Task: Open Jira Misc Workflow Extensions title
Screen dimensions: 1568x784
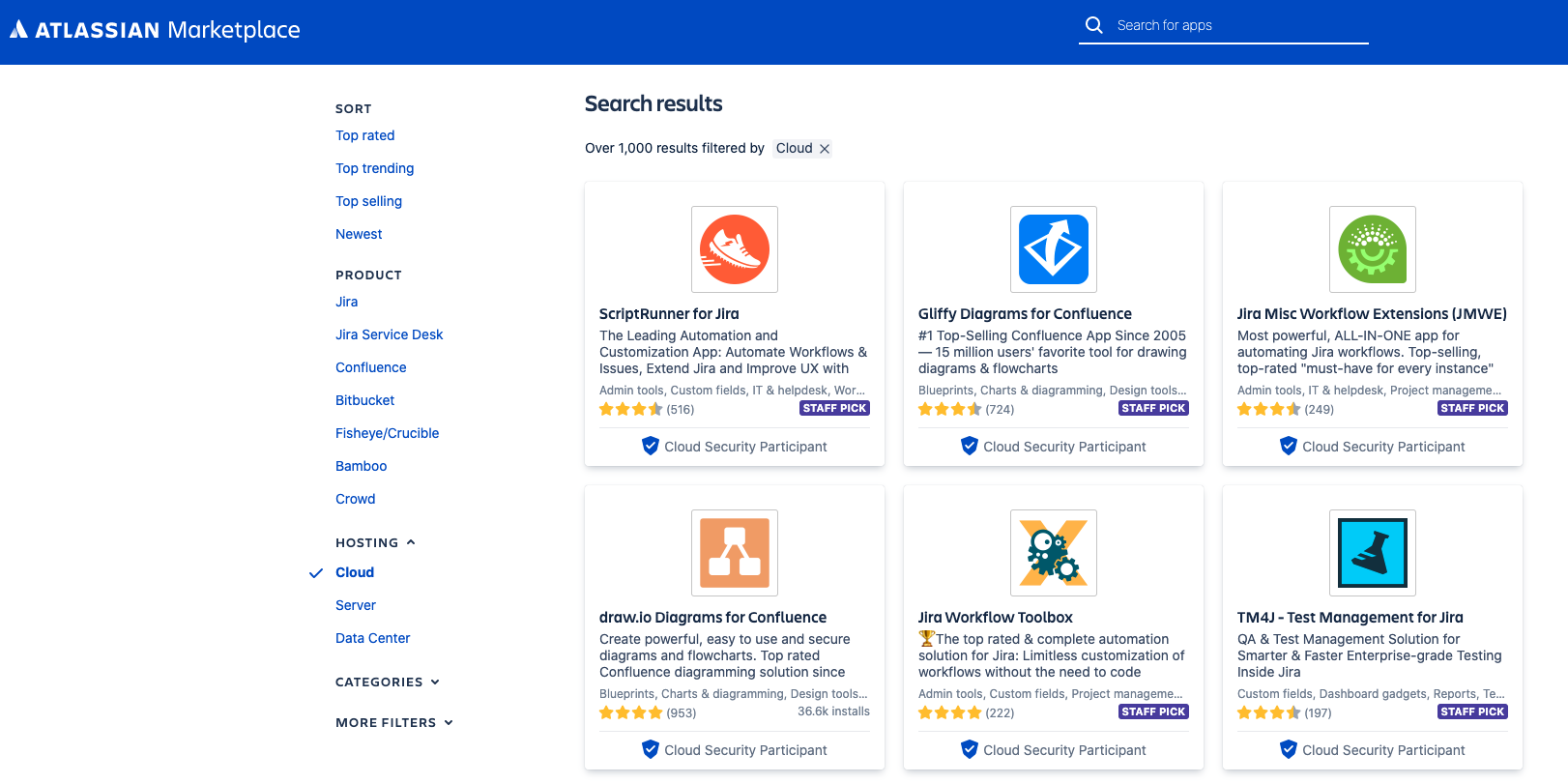Action: tap(1372, 314)
